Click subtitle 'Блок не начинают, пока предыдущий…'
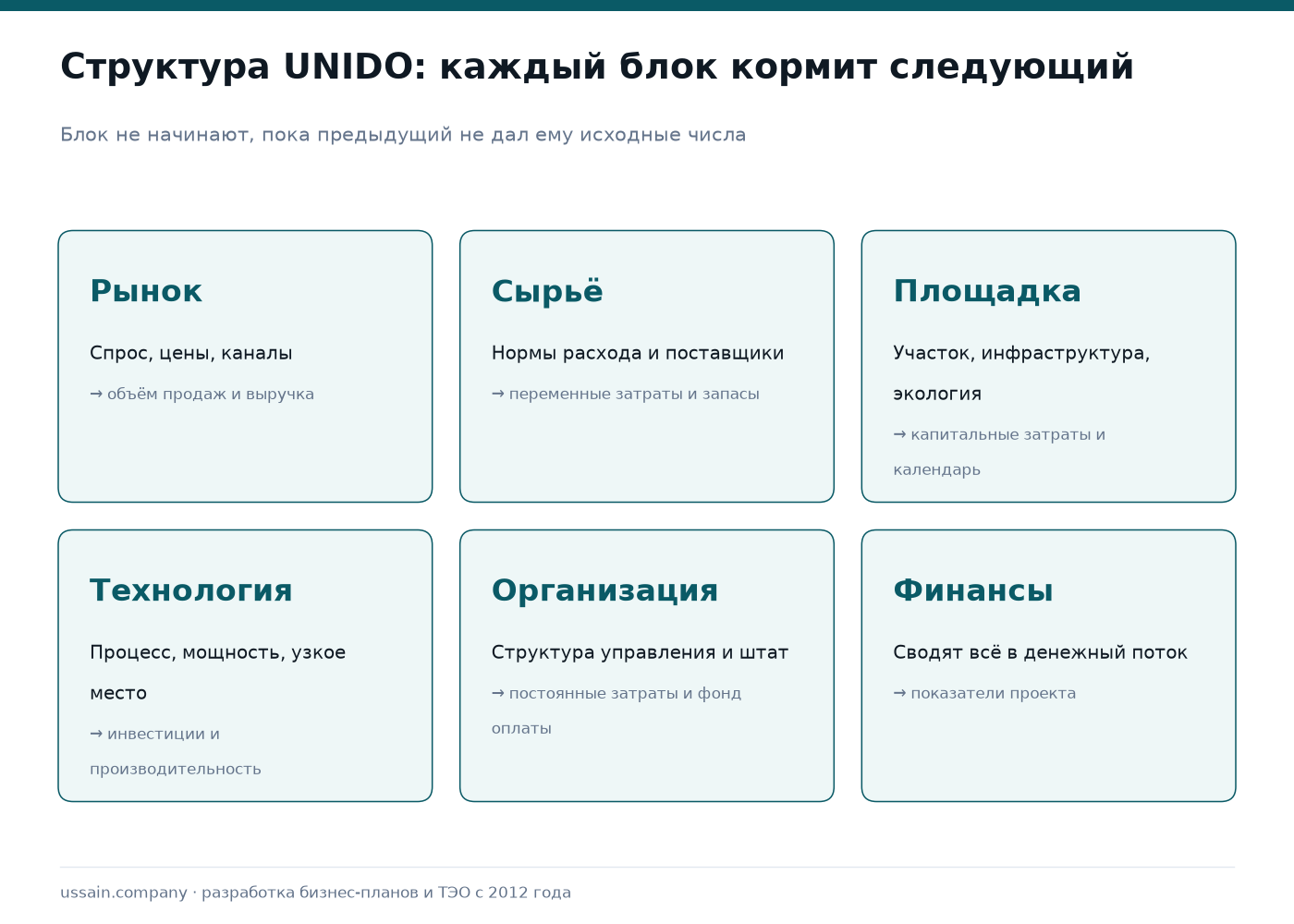1294x924 pixels. pyautogui.click(x=403, y=135)
